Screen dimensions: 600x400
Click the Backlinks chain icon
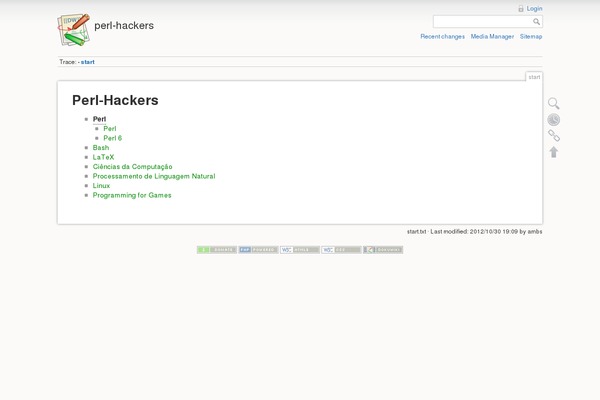click(x=554, y=136)
